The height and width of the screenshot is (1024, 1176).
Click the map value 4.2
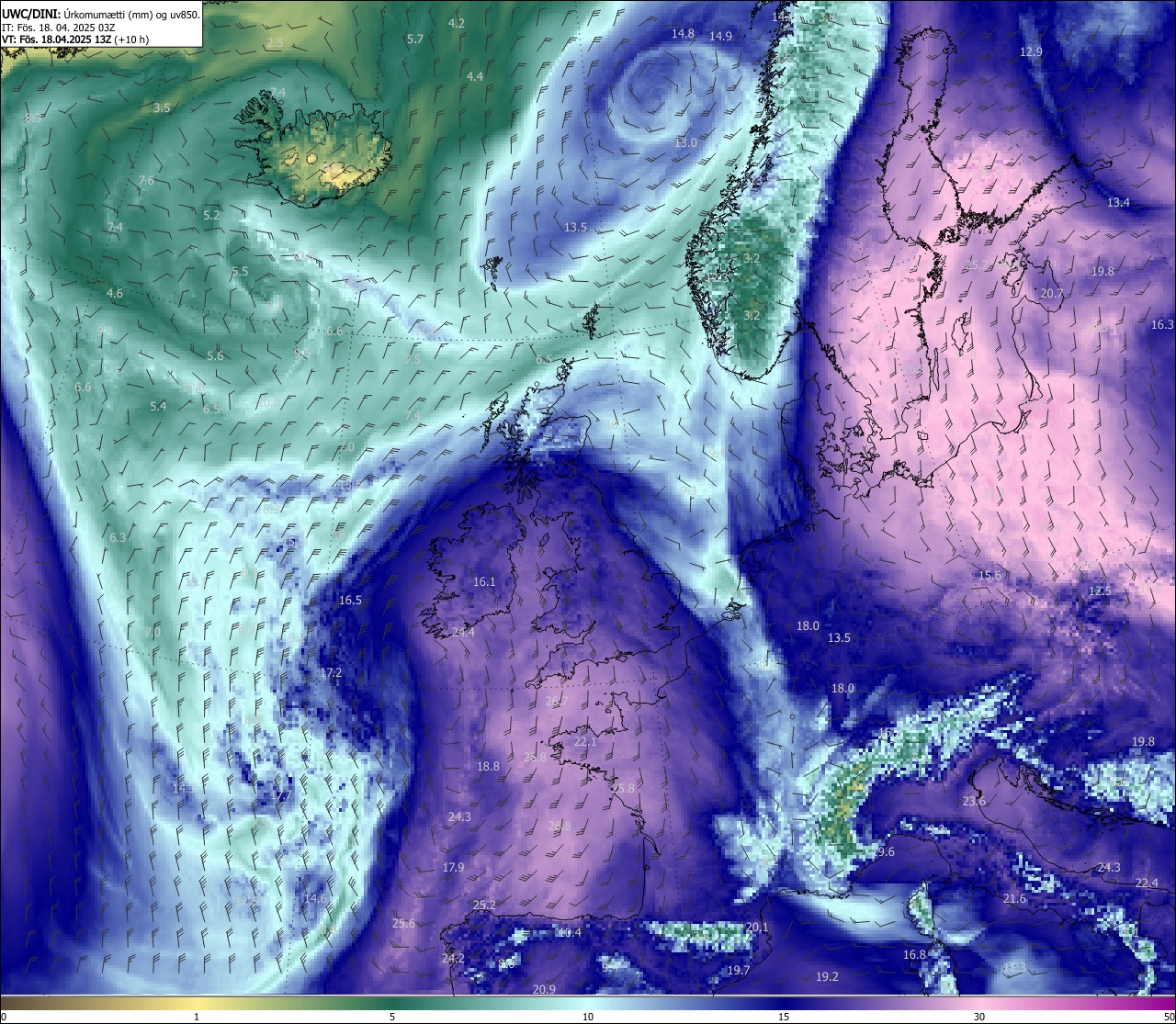(457, 23)
